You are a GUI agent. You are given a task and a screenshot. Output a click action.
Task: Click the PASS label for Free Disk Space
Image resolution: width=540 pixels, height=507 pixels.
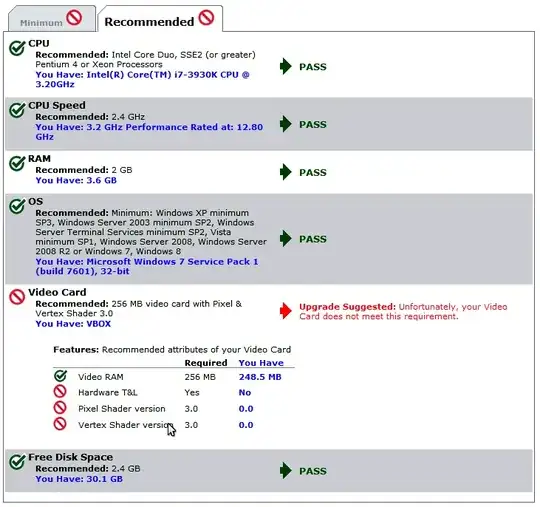click(313, 471)
